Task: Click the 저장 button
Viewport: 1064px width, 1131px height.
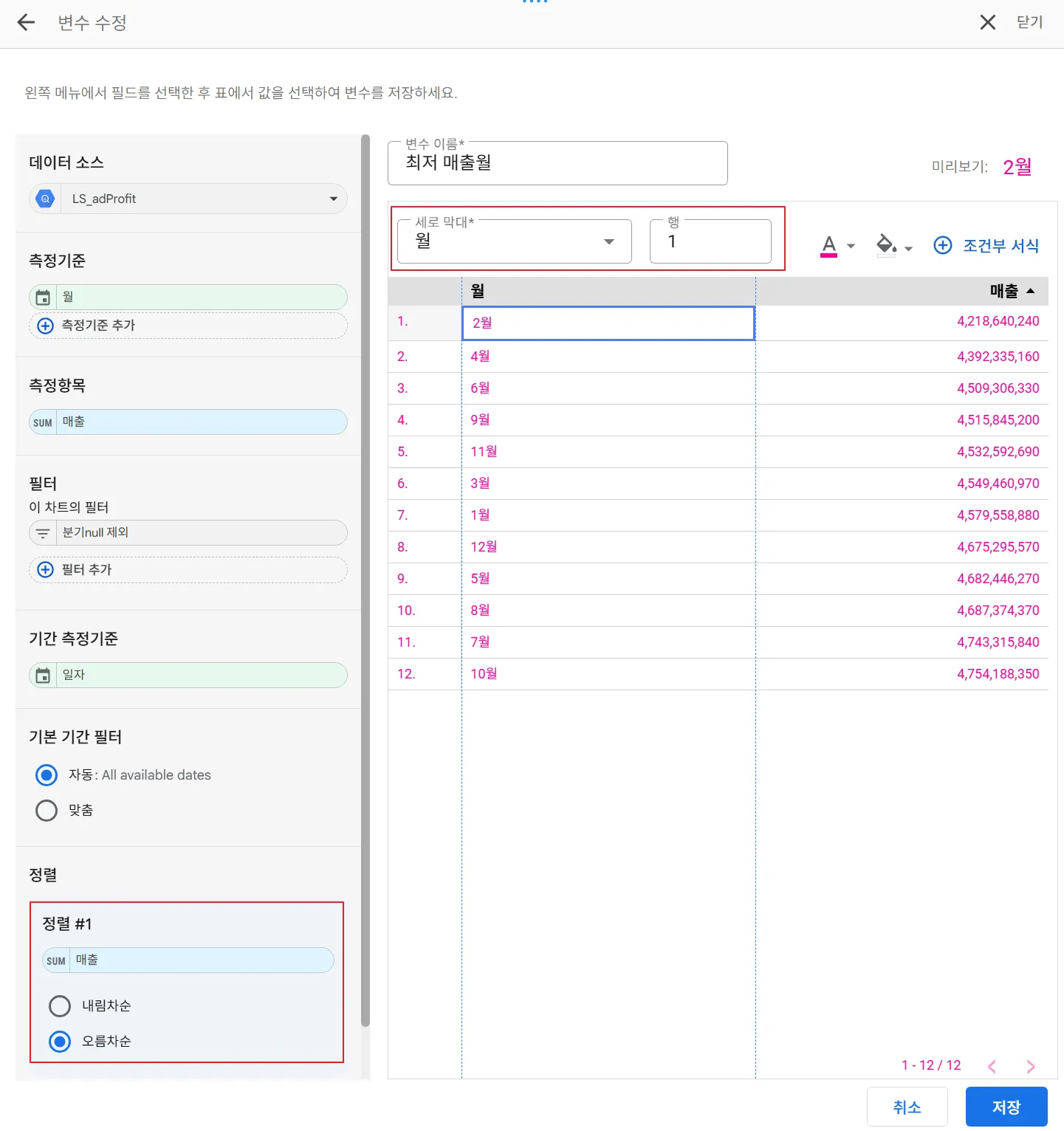Action: tap(1006, 1107)
